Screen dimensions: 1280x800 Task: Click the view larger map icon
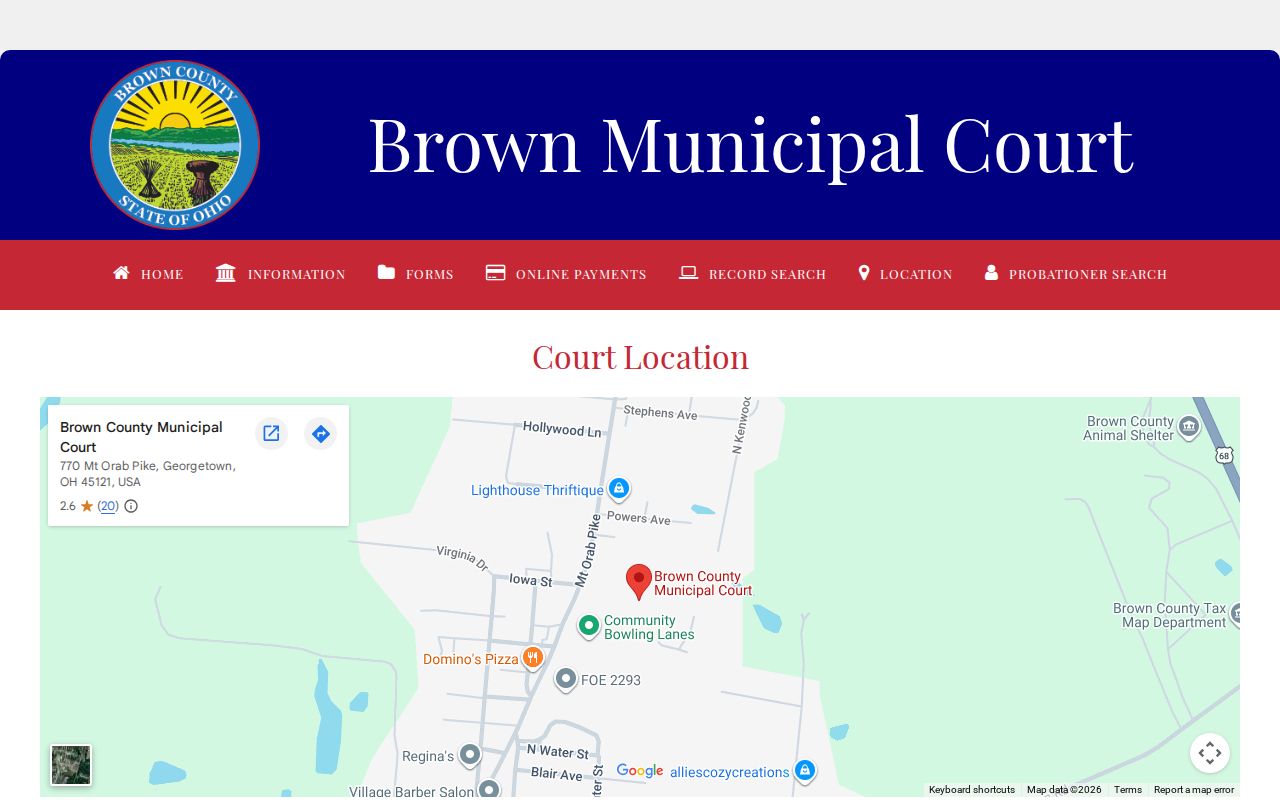[x=271, y=433]
